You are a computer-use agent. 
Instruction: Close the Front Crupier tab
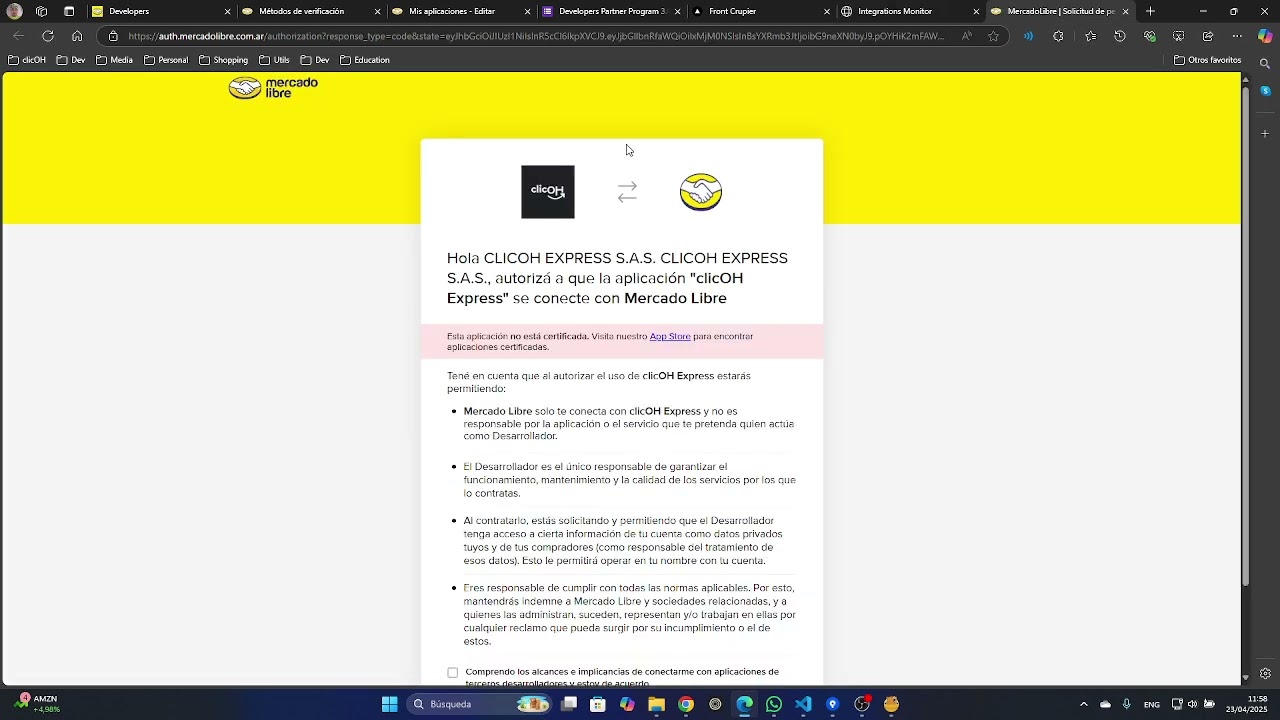point(827,12)
